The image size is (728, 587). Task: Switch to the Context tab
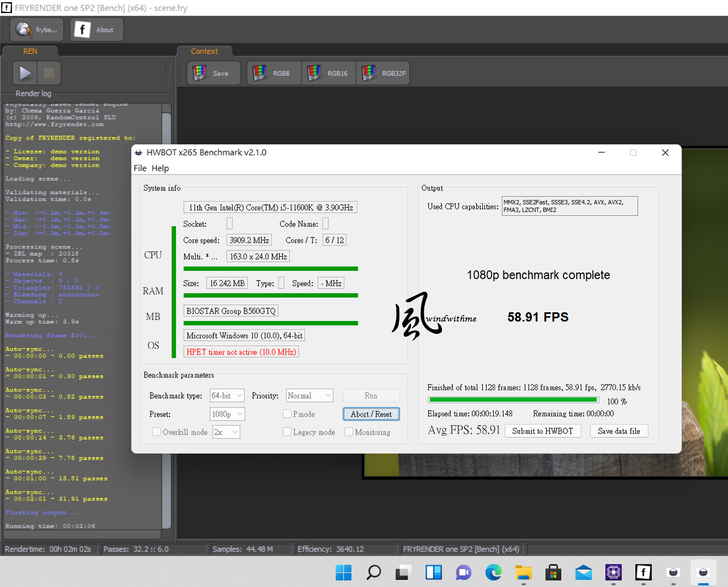[x=204, y=51]
